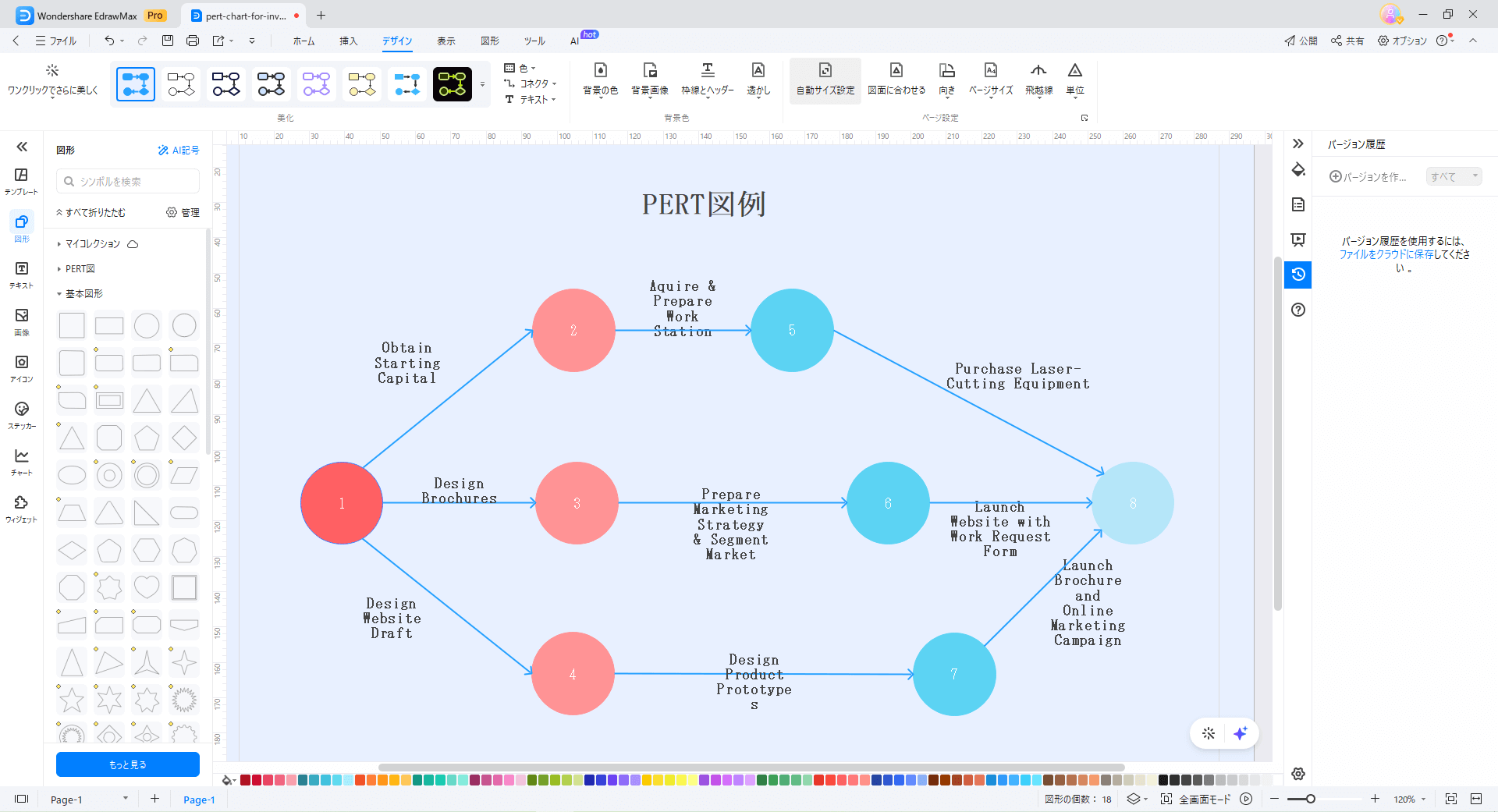The height and width of the screenshot is (812, 1498).
Task: Open the ファイル menu
Action: point(55,41)
